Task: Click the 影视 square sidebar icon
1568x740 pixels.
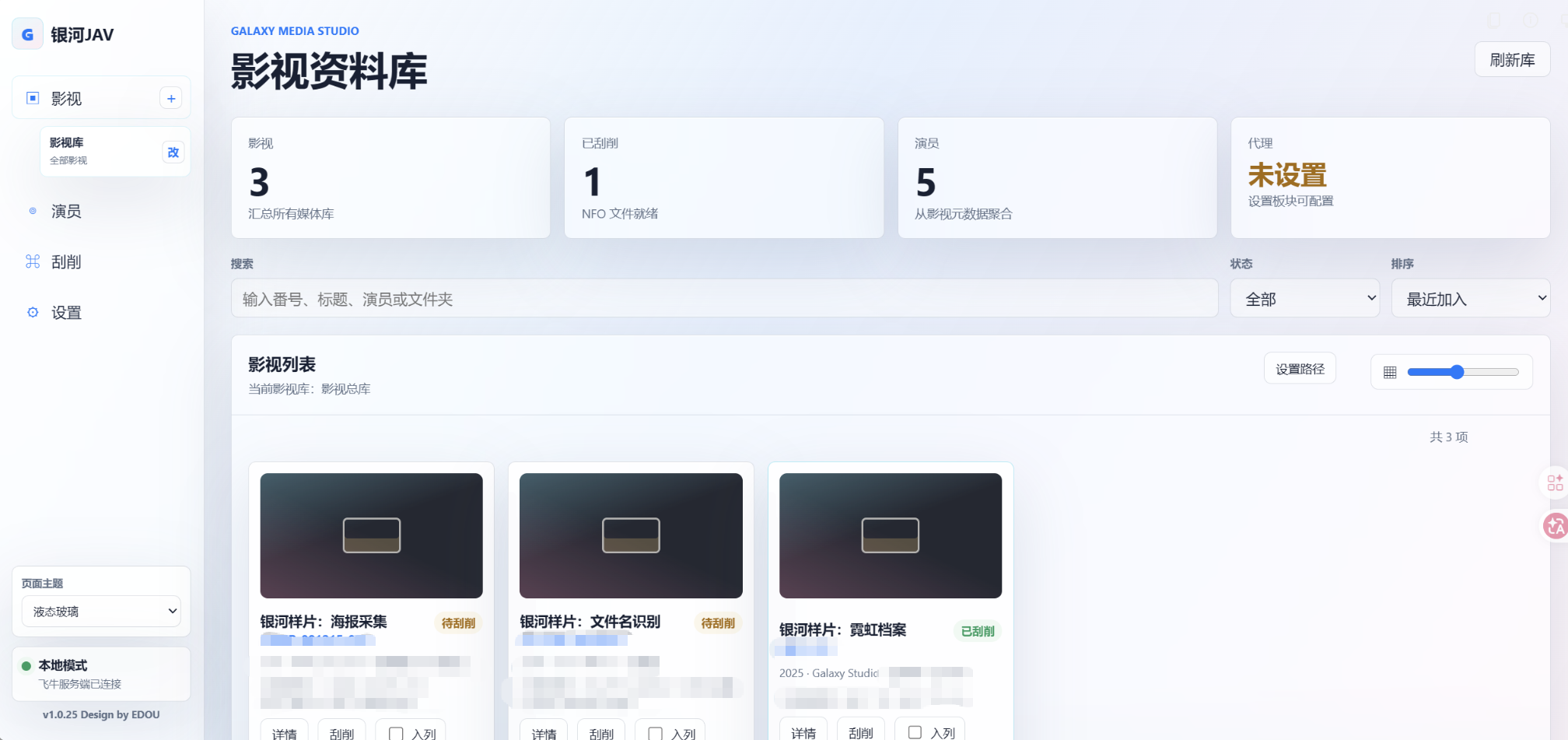Action: tap(33, 98)
